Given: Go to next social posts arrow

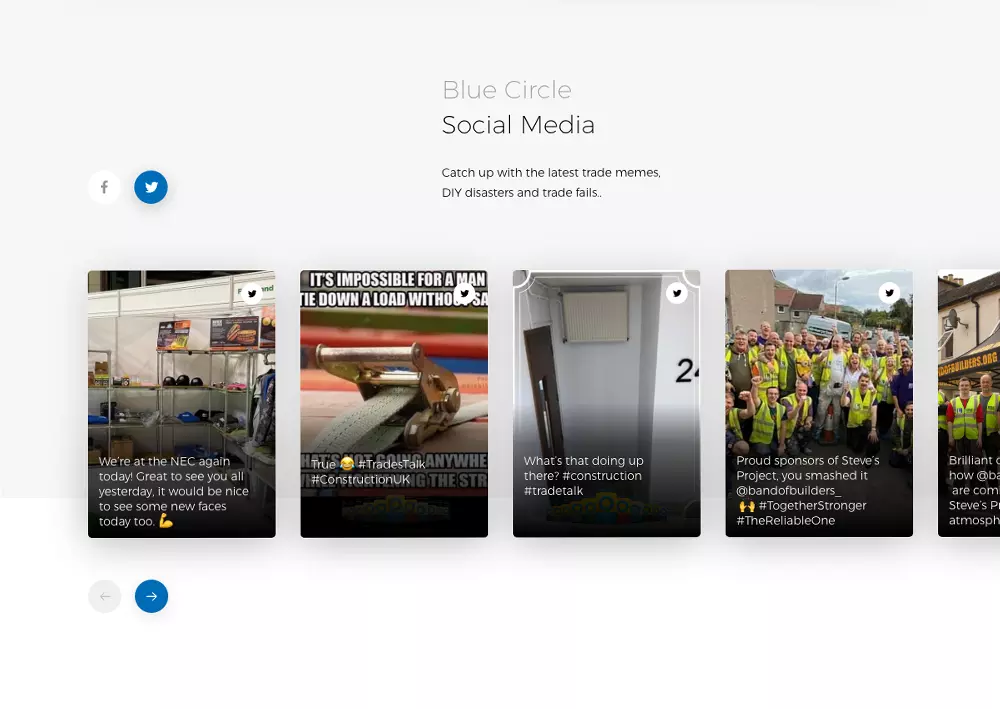Looking at the screenshot, I should pos(151,596).
